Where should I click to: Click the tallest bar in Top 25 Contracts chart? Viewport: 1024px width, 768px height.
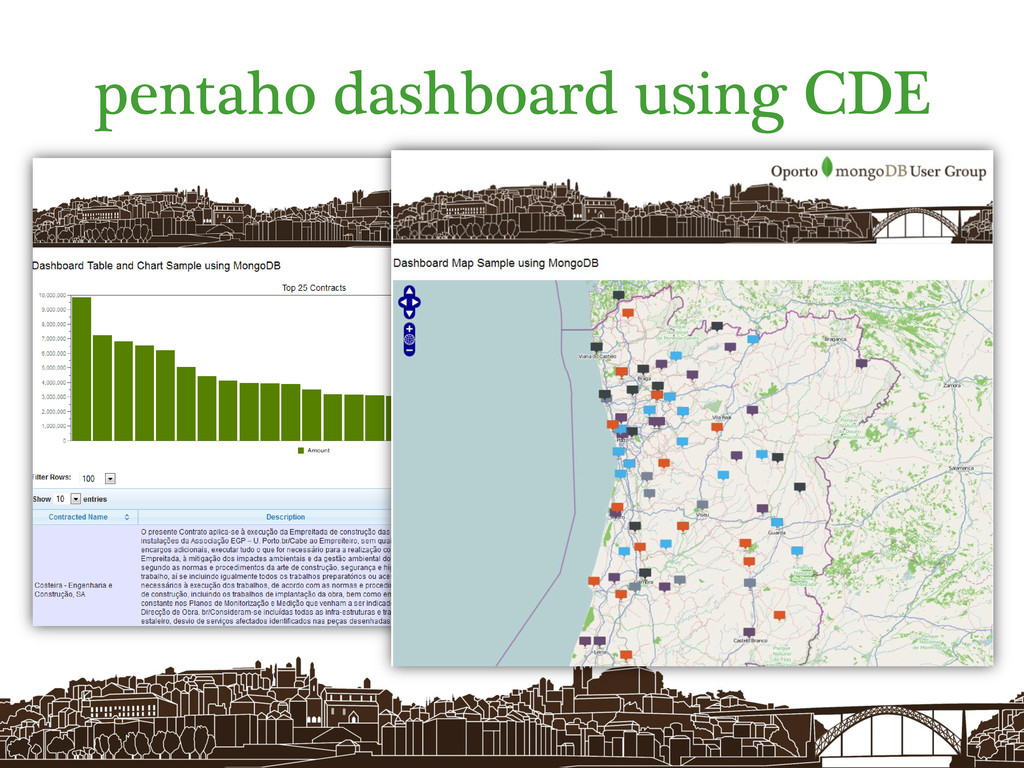tap(81, 369)
